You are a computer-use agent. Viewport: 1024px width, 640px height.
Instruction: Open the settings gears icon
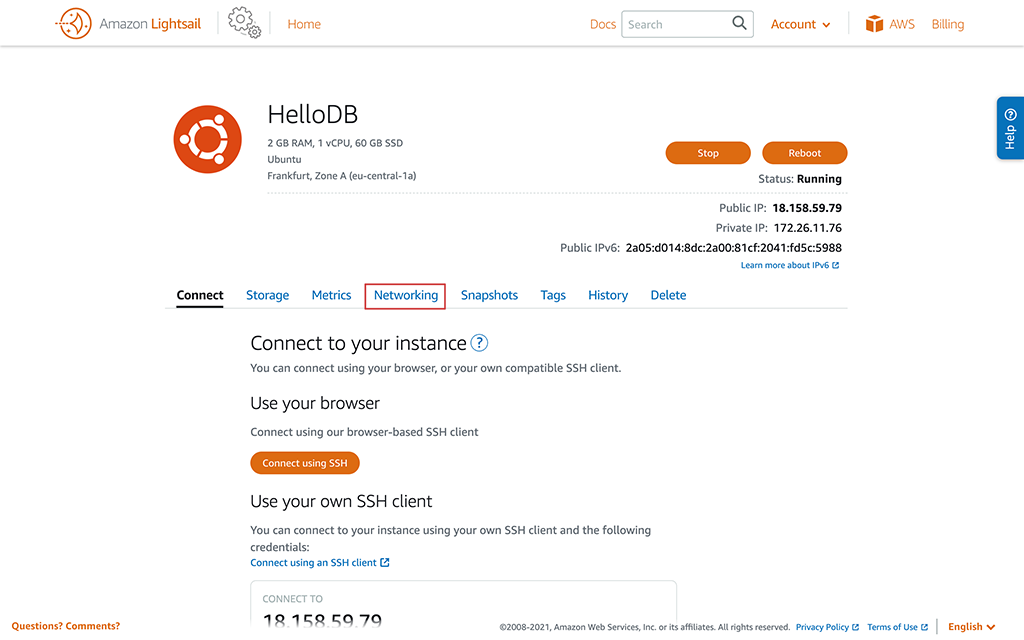[x=244, y=23]
